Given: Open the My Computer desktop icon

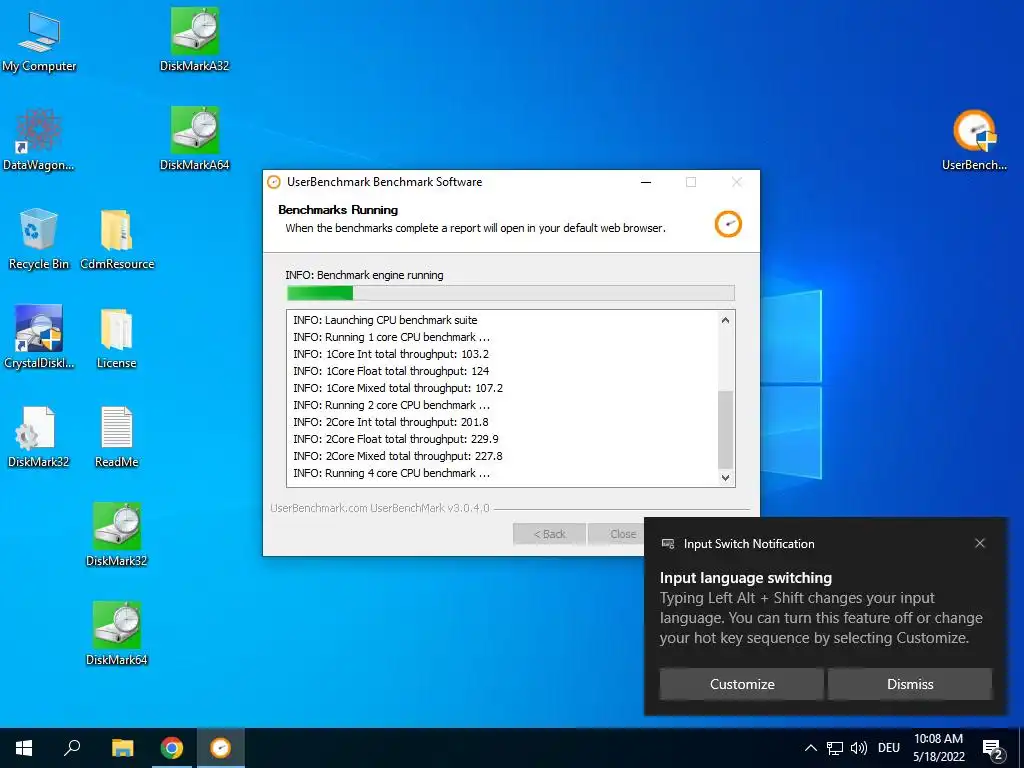Looking at the screenshot, I should click(39, 40).
